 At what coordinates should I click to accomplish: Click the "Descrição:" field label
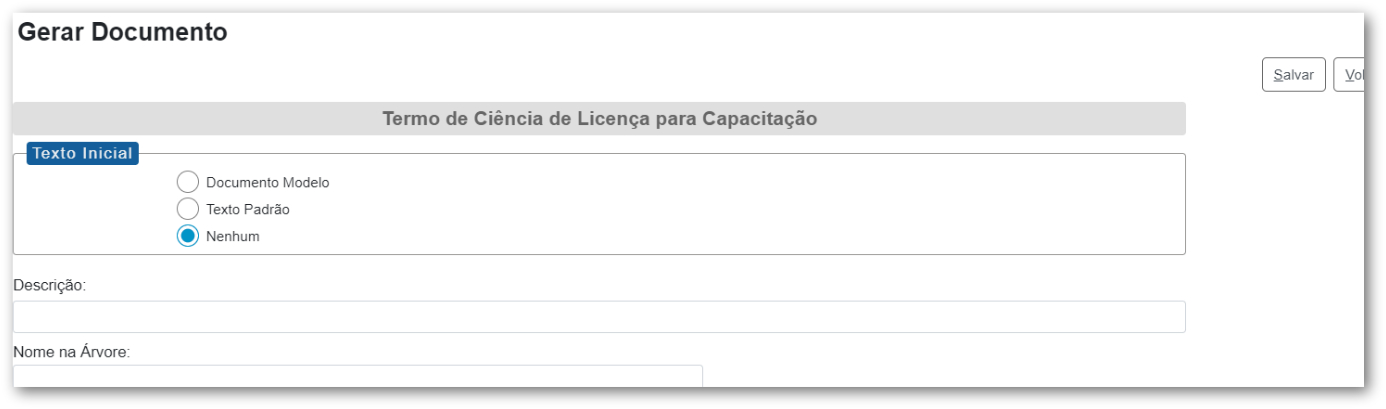[x=50, y=285]
